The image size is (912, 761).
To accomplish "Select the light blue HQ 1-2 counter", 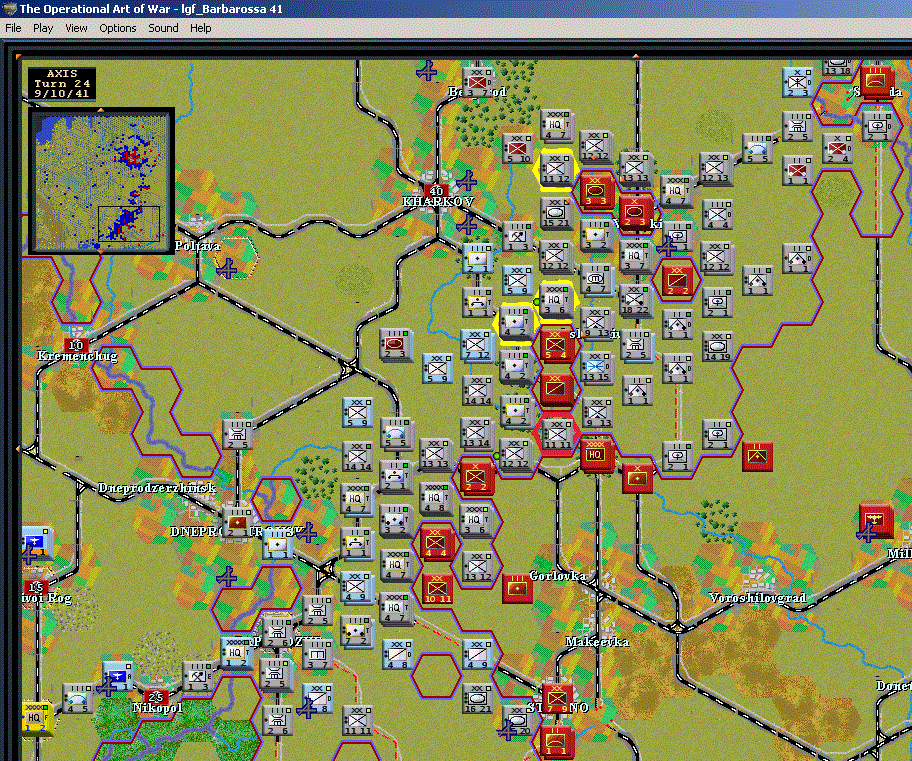I will (x=235, y=653).
